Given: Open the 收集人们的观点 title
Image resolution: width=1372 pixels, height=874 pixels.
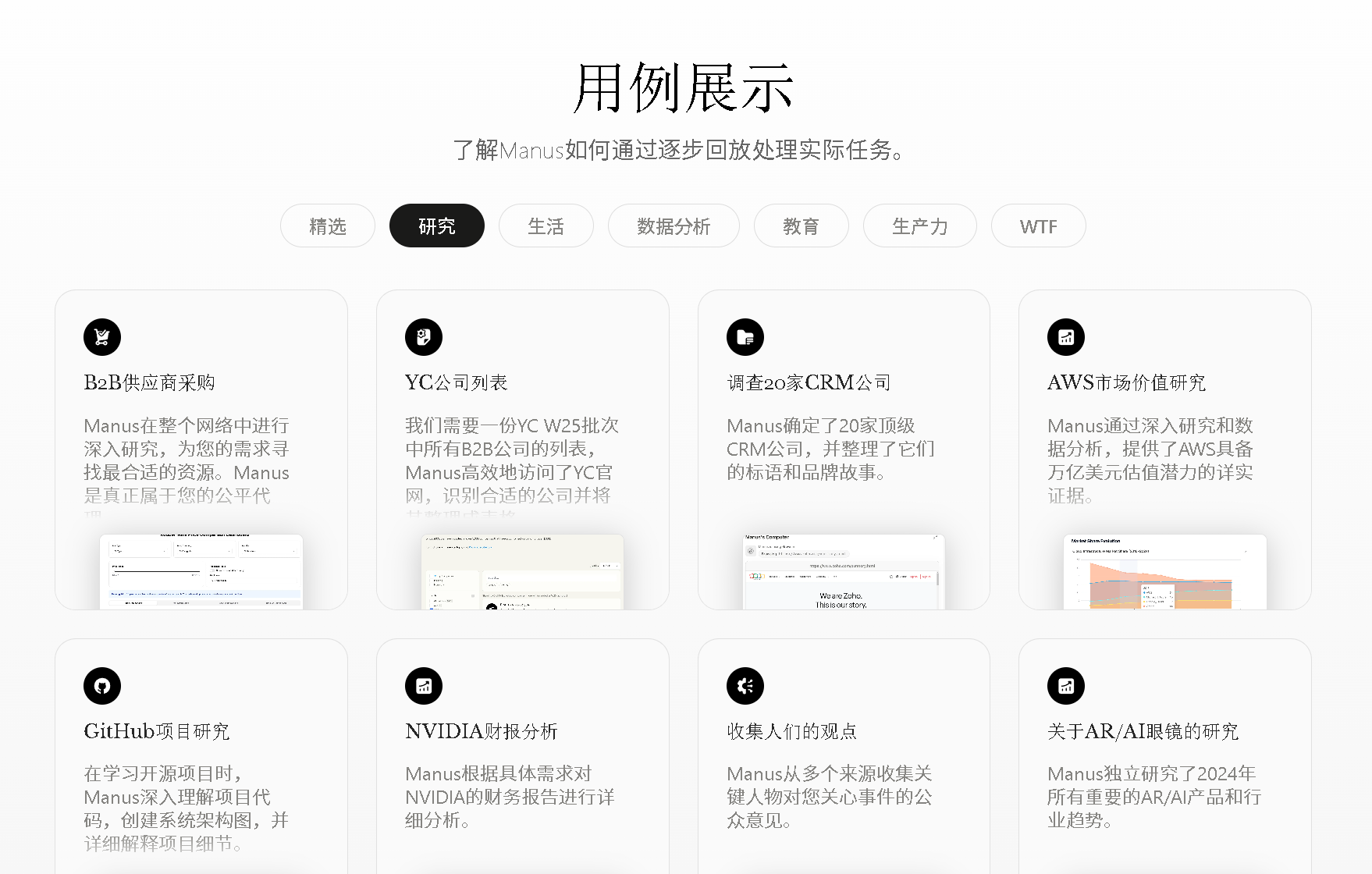Looking at the screenshot, I should pyautogui.click(x=792, y=731).
